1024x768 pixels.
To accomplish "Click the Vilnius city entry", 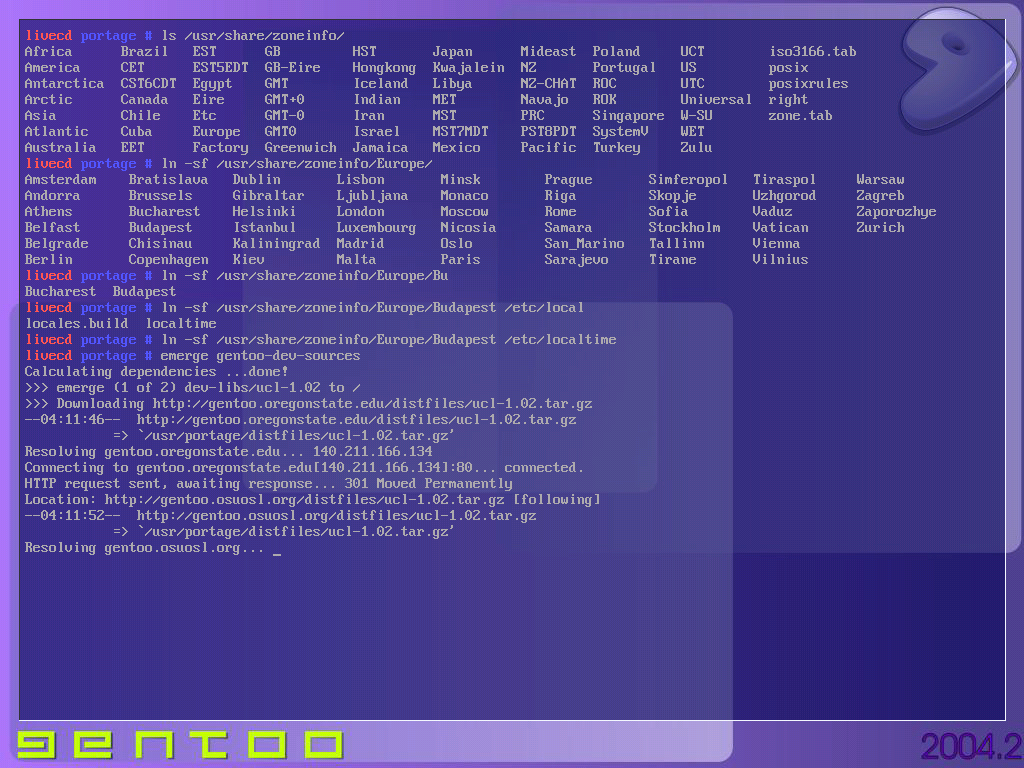I will tap(780, 259).
